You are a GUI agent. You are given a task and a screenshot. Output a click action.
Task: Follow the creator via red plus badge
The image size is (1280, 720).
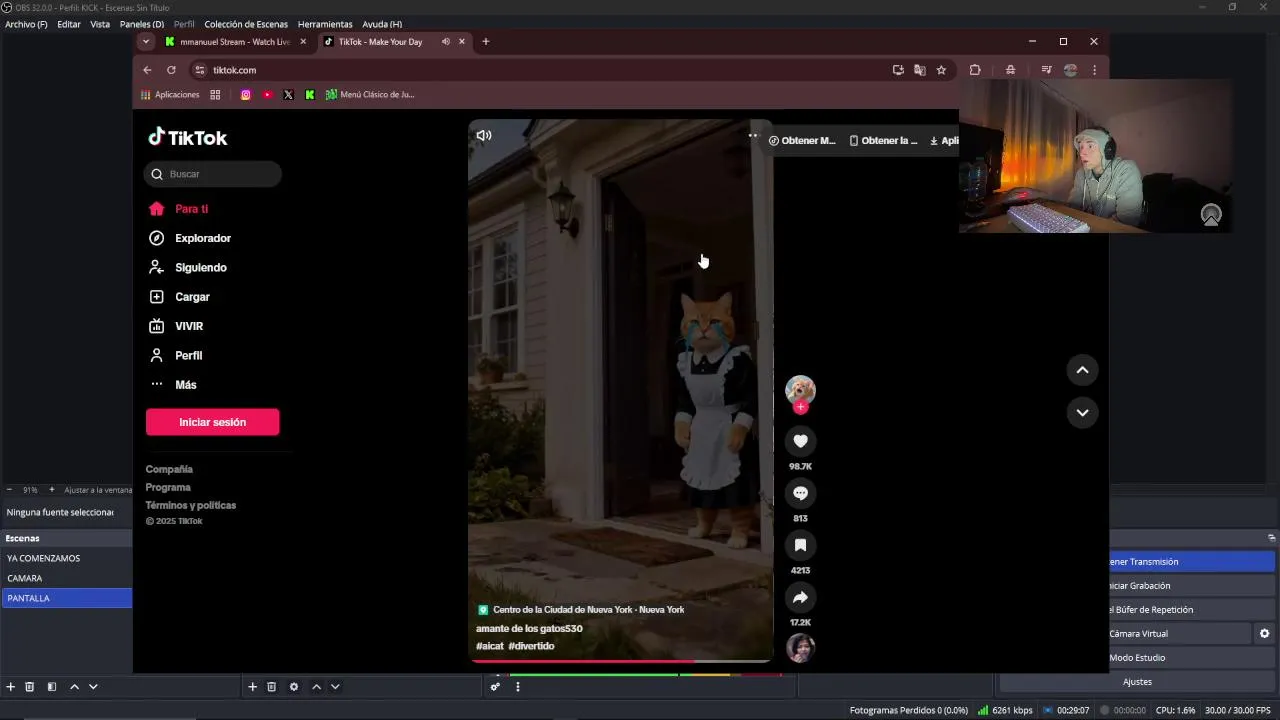click(x=800, y=407)
